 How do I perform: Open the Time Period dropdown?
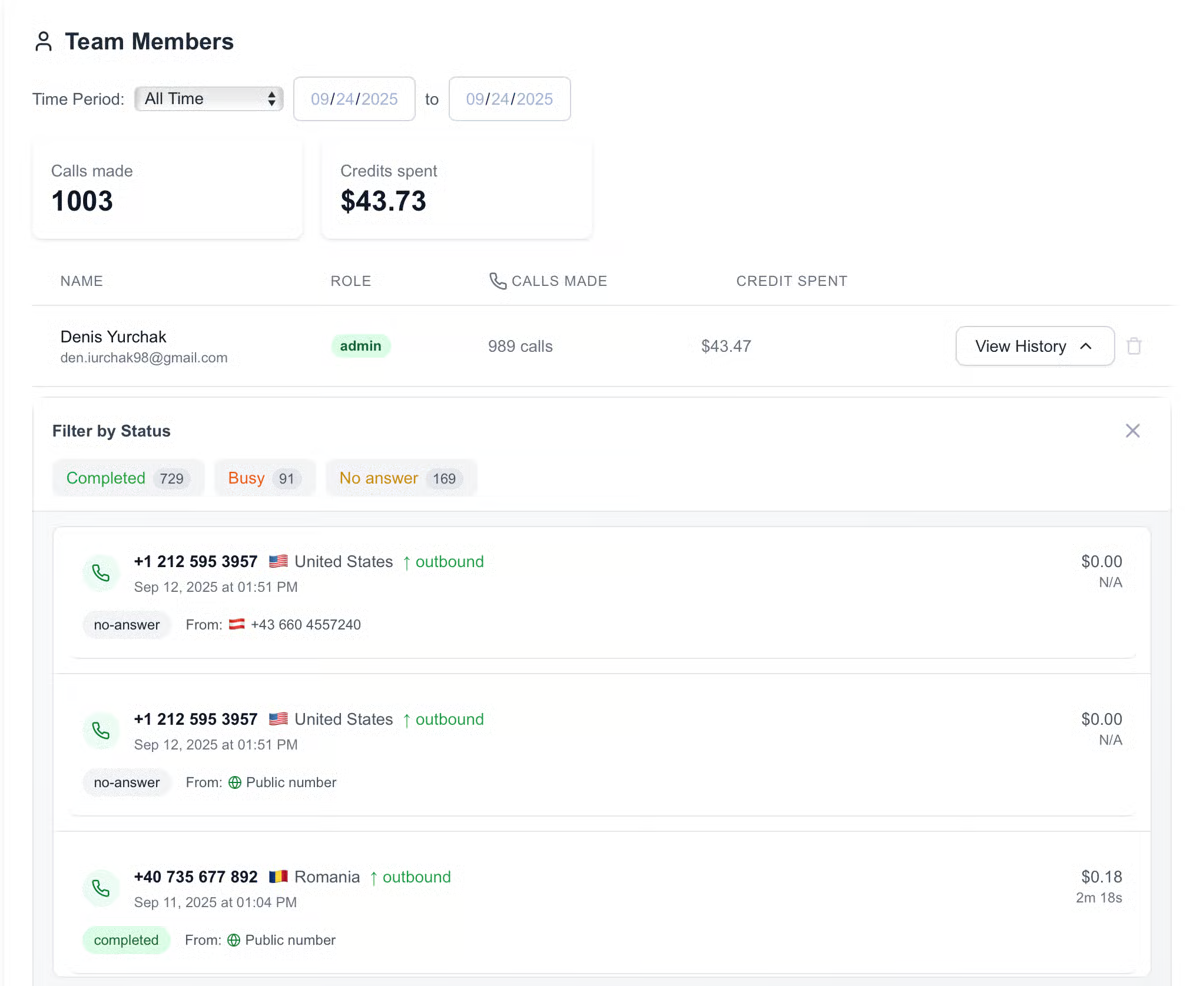(209, 98)
